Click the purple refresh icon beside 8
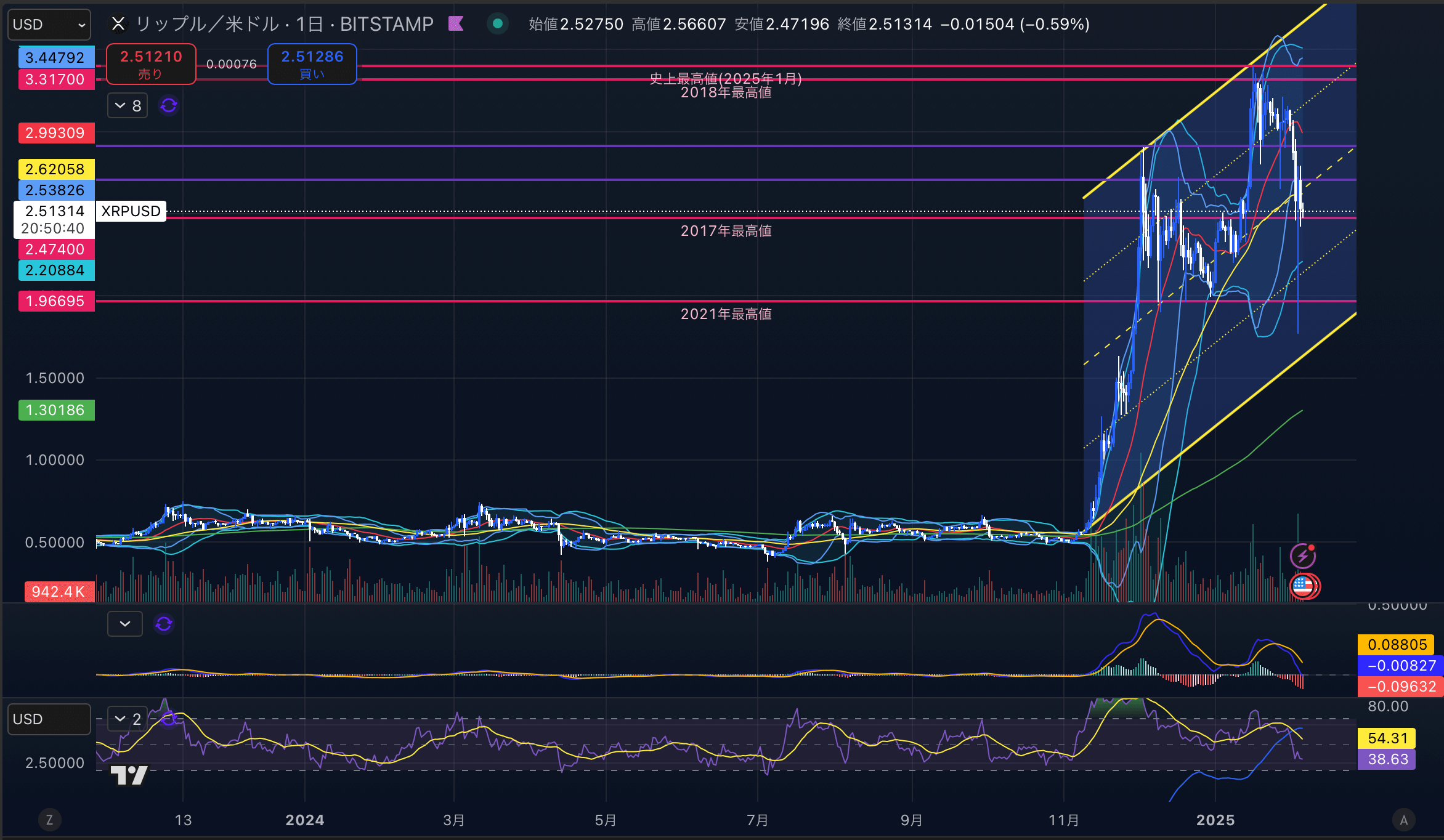Image resolution: width=1444 pixels, height=840 pixels. pyautogui.click(x=169, y=106)
